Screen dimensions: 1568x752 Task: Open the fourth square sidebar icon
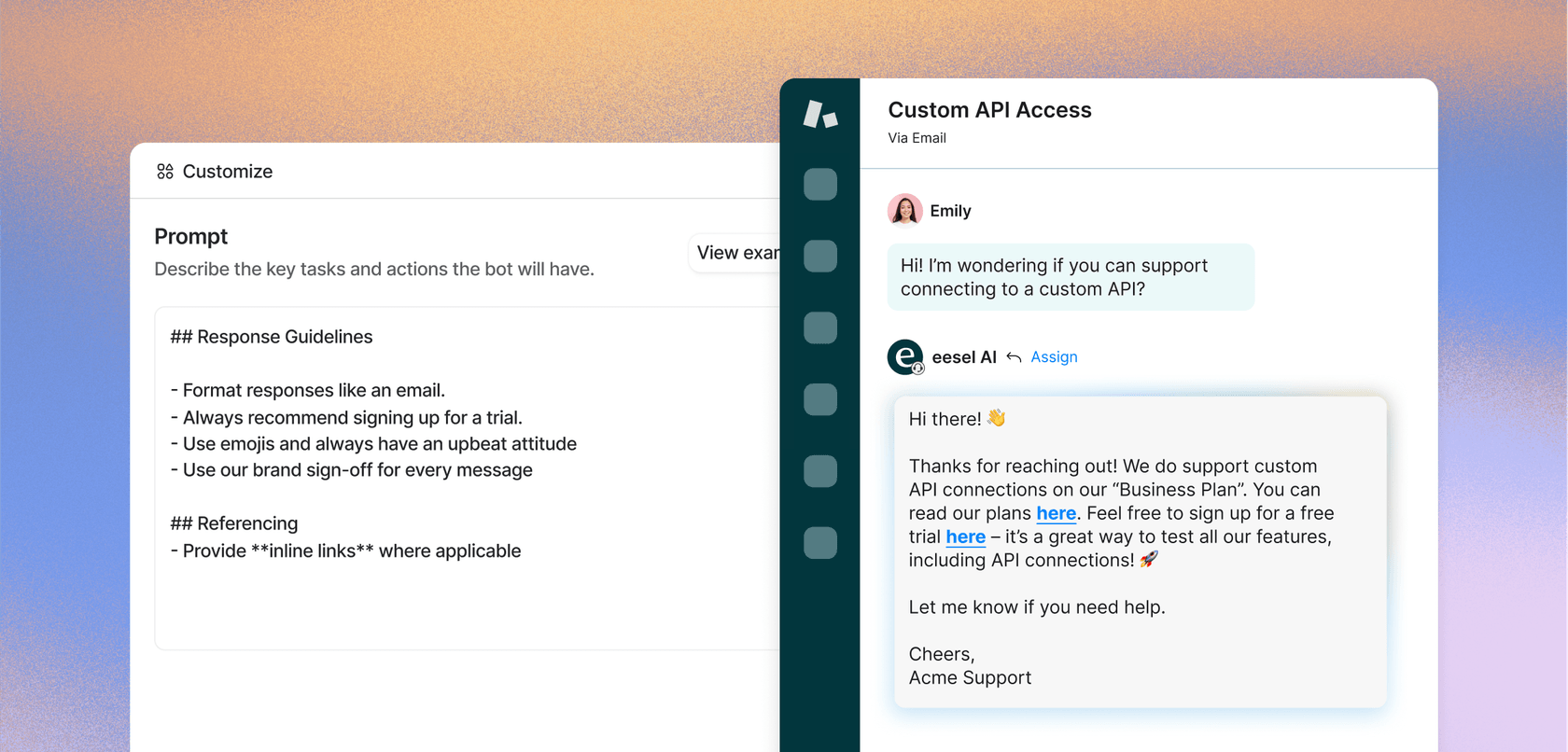point(819,399)
